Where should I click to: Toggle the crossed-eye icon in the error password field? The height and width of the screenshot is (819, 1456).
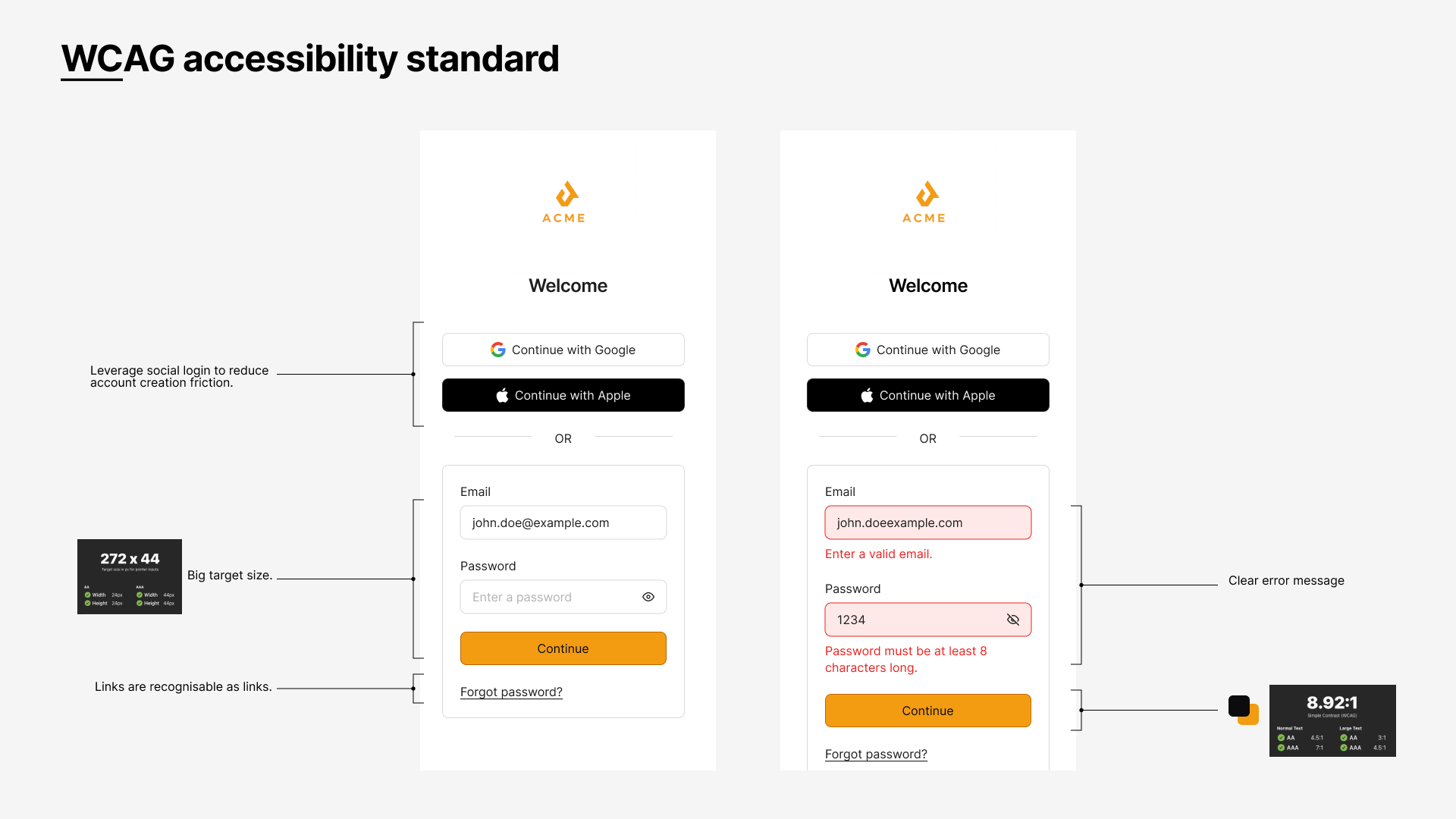(1013, 620)
